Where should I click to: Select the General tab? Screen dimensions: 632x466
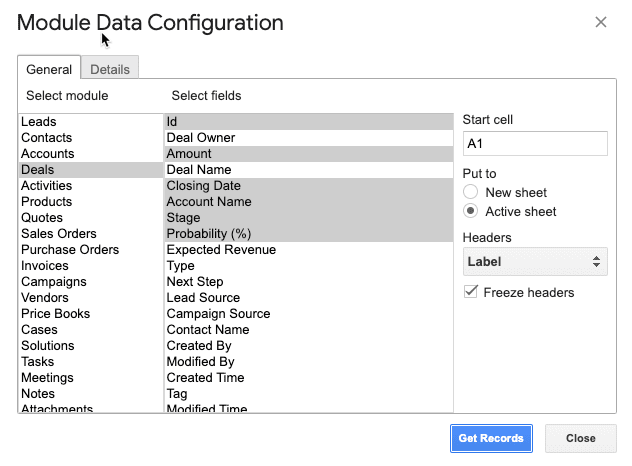pyautogui.click(x=49, y=69)
